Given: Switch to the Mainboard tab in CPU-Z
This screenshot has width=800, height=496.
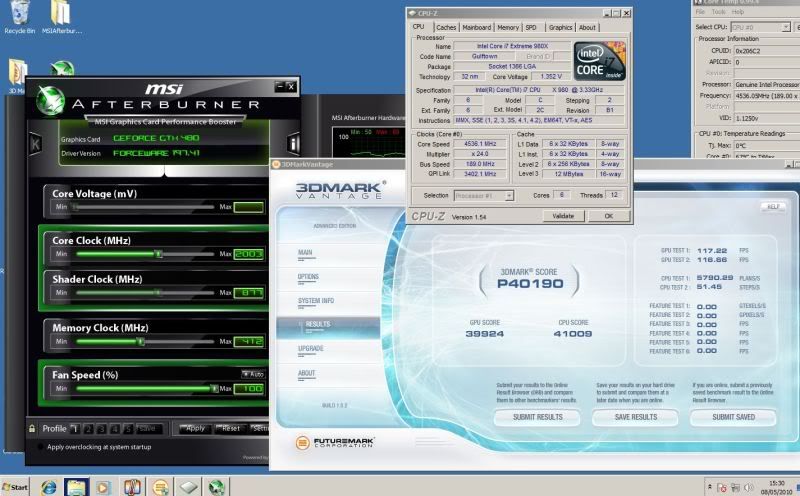Looking at the screenshot, I should coord(477,27).
